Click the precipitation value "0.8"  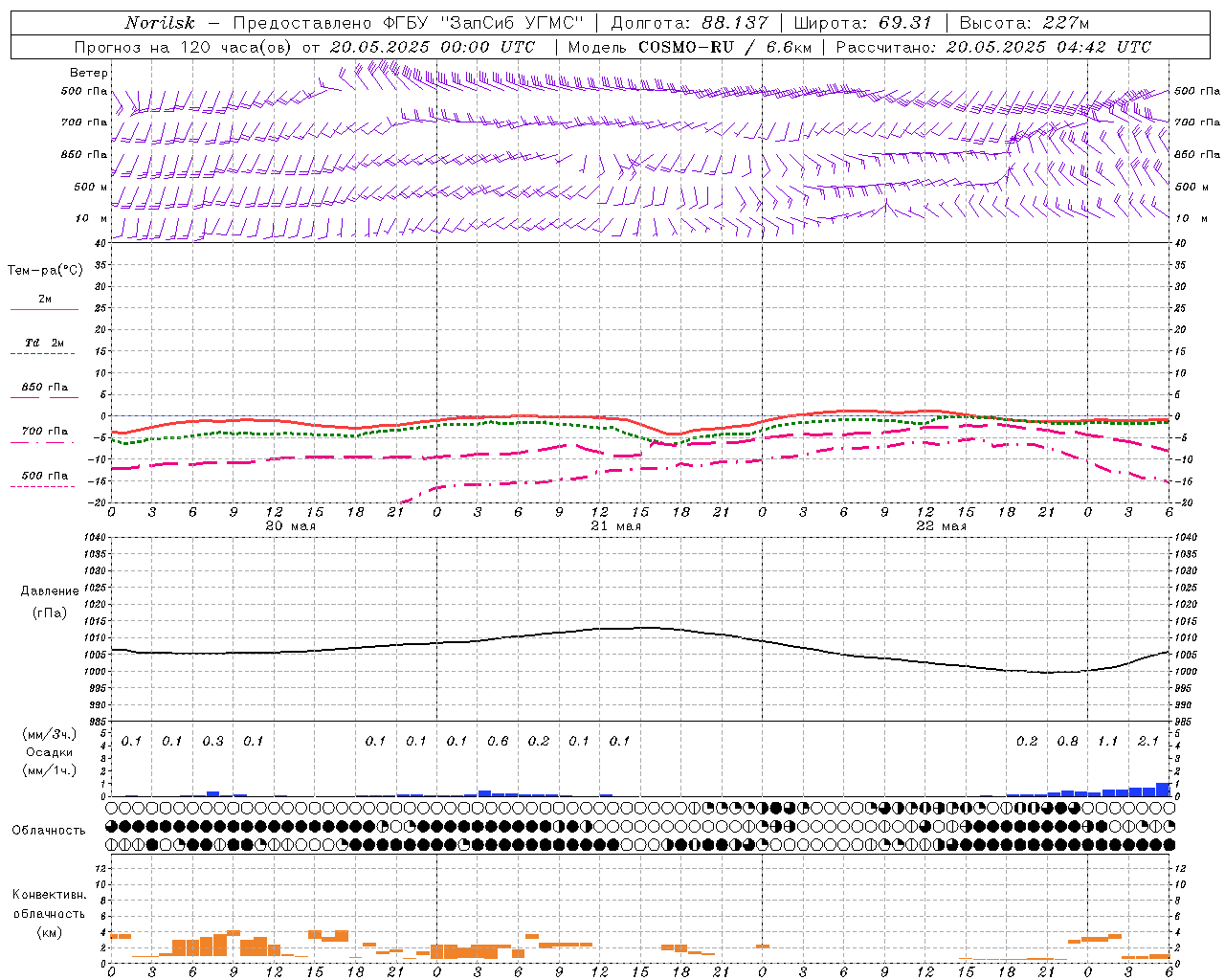tap(1067, 741)
